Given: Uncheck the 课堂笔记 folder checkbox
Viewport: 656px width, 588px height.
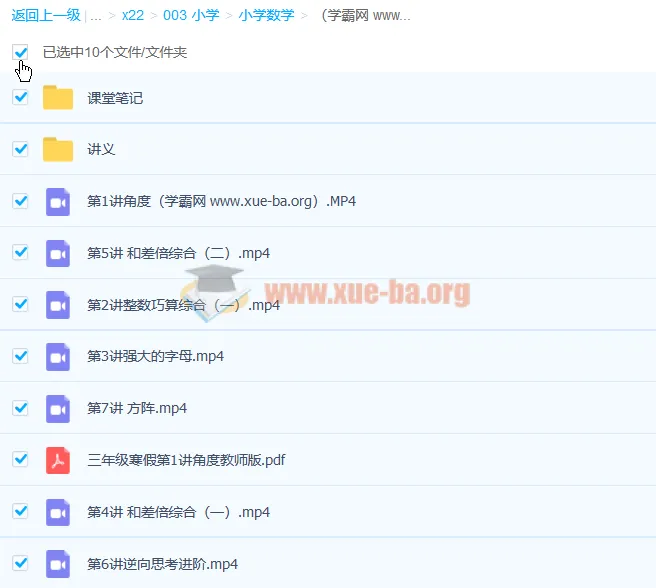Looking at the screenshot, I should (20, 97).
